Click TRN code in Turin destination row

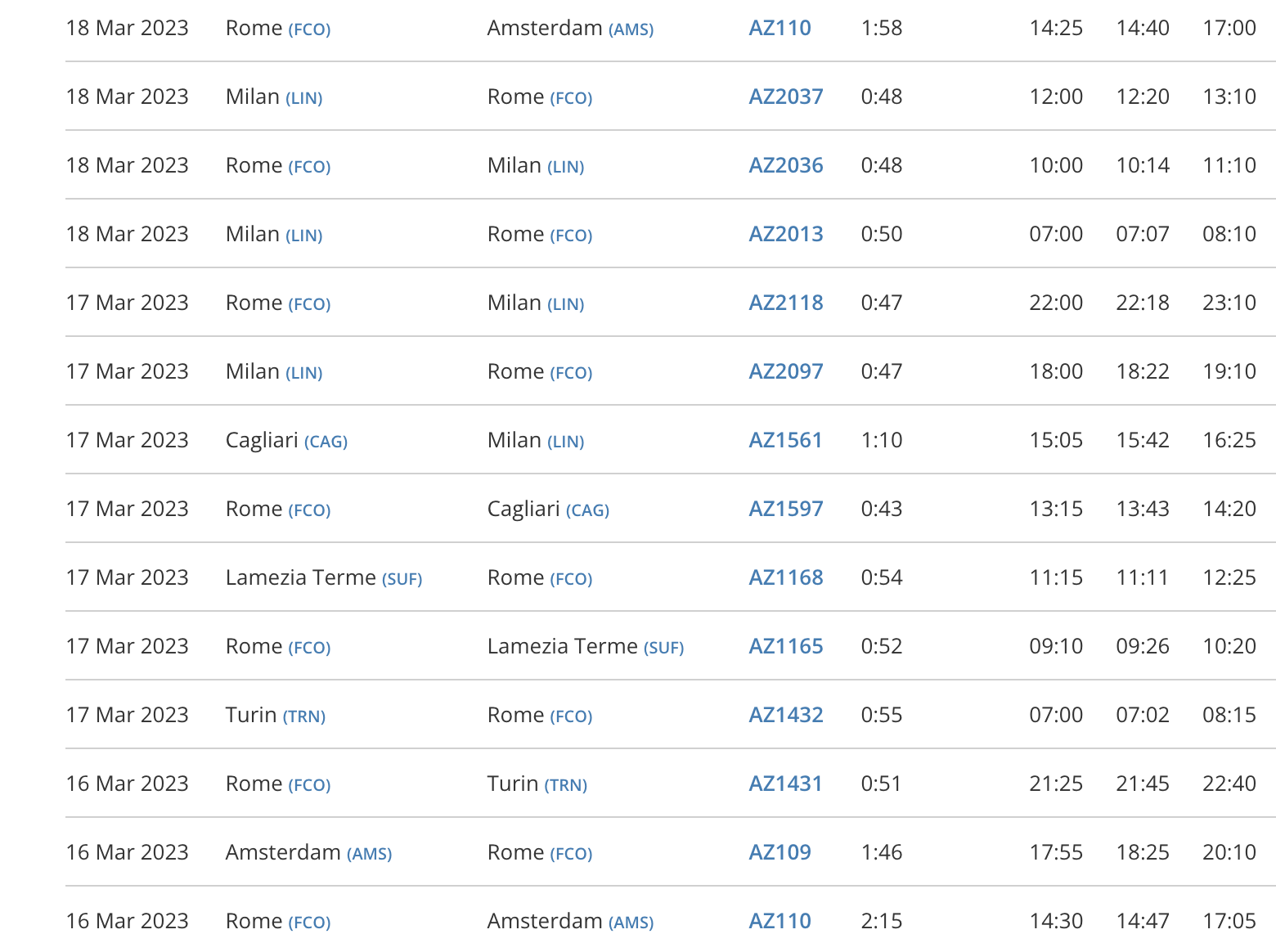[566, 785]
